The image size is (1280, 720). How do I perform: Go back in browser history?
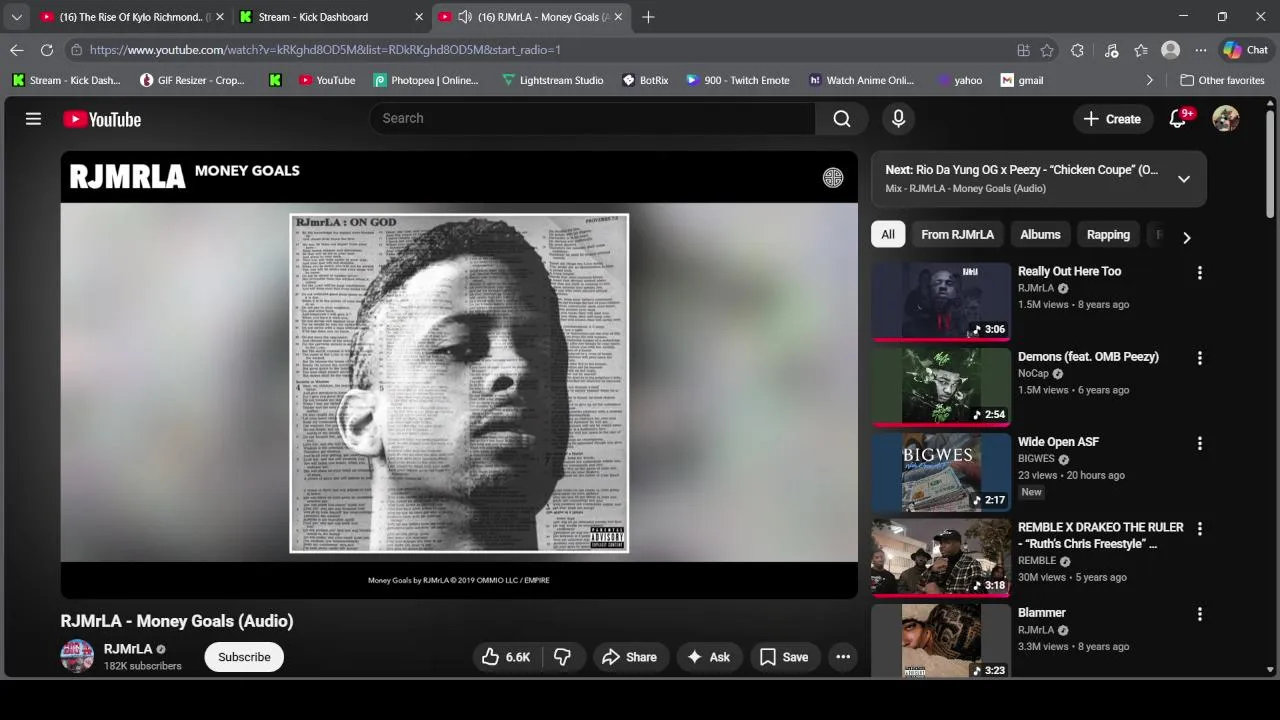coord(17,50)
